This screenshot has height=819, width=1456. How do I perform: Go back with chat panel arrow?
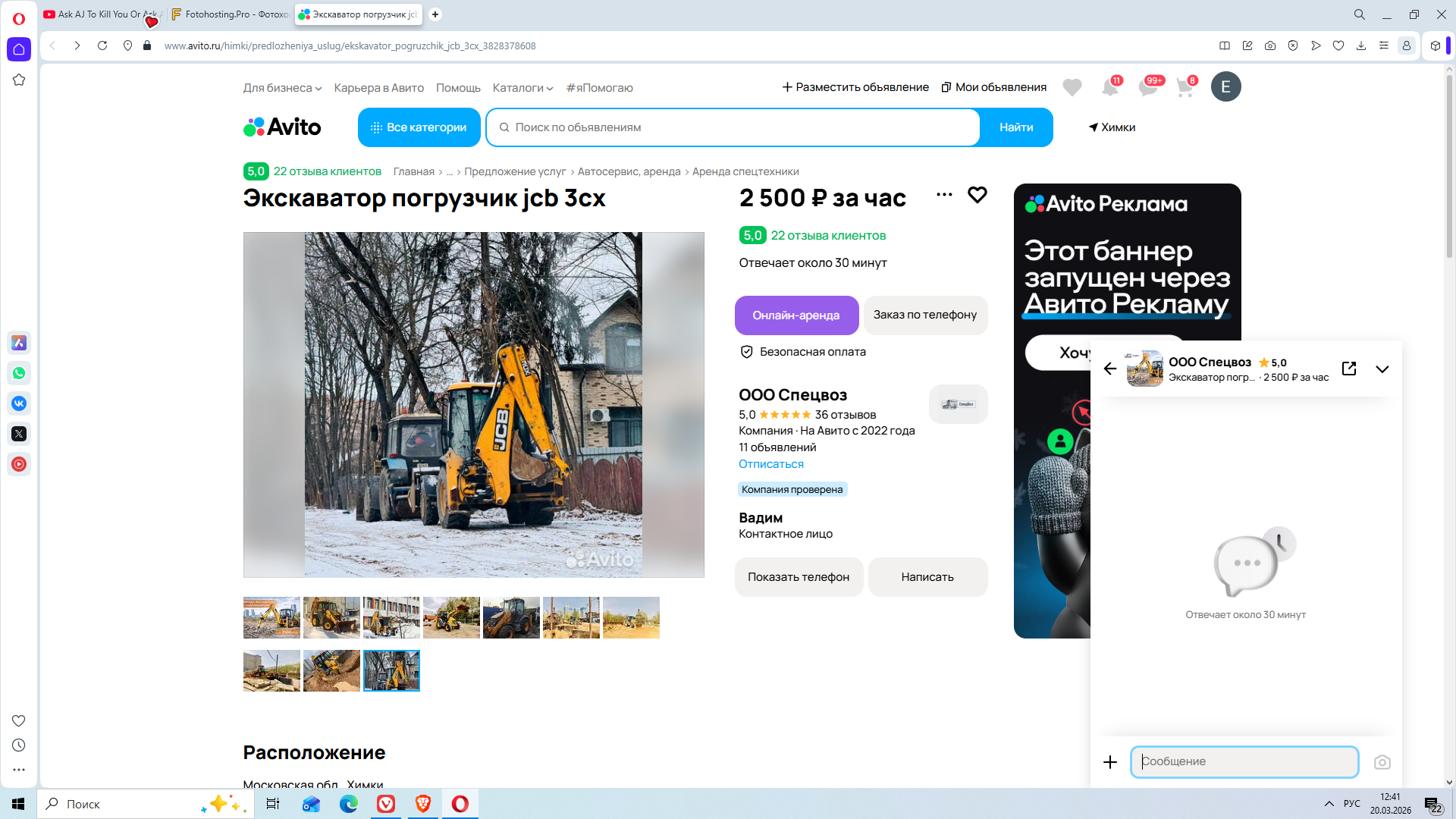pyautogui.click(x=1110, y=369)
